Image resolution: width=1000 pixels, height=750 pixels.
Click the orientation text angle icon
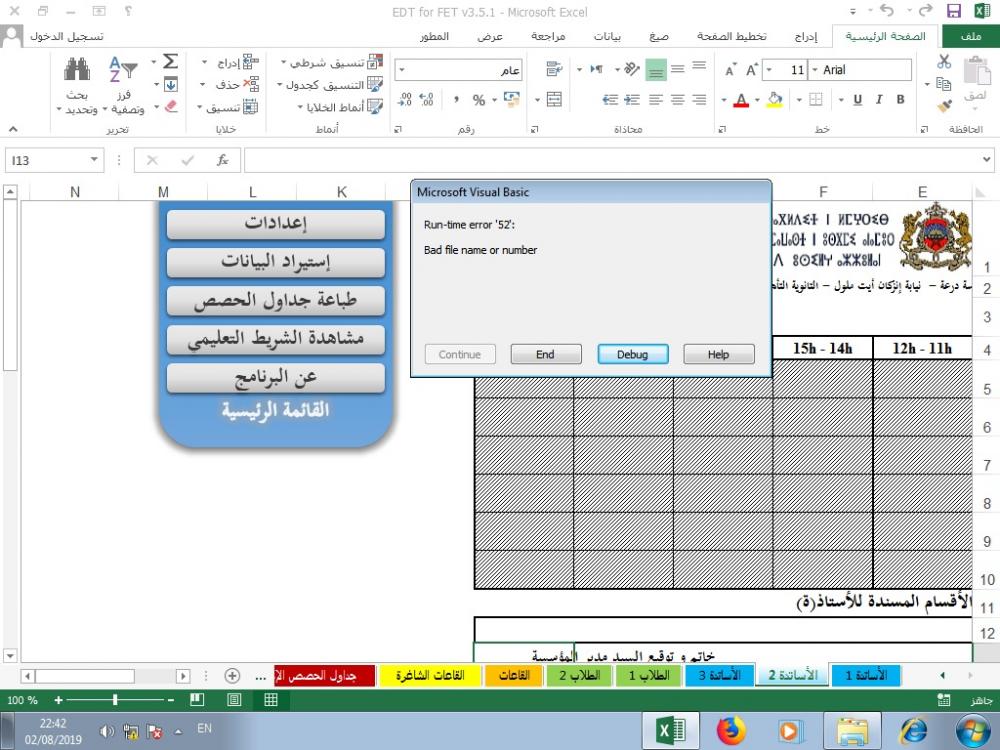tap(632, 68)
